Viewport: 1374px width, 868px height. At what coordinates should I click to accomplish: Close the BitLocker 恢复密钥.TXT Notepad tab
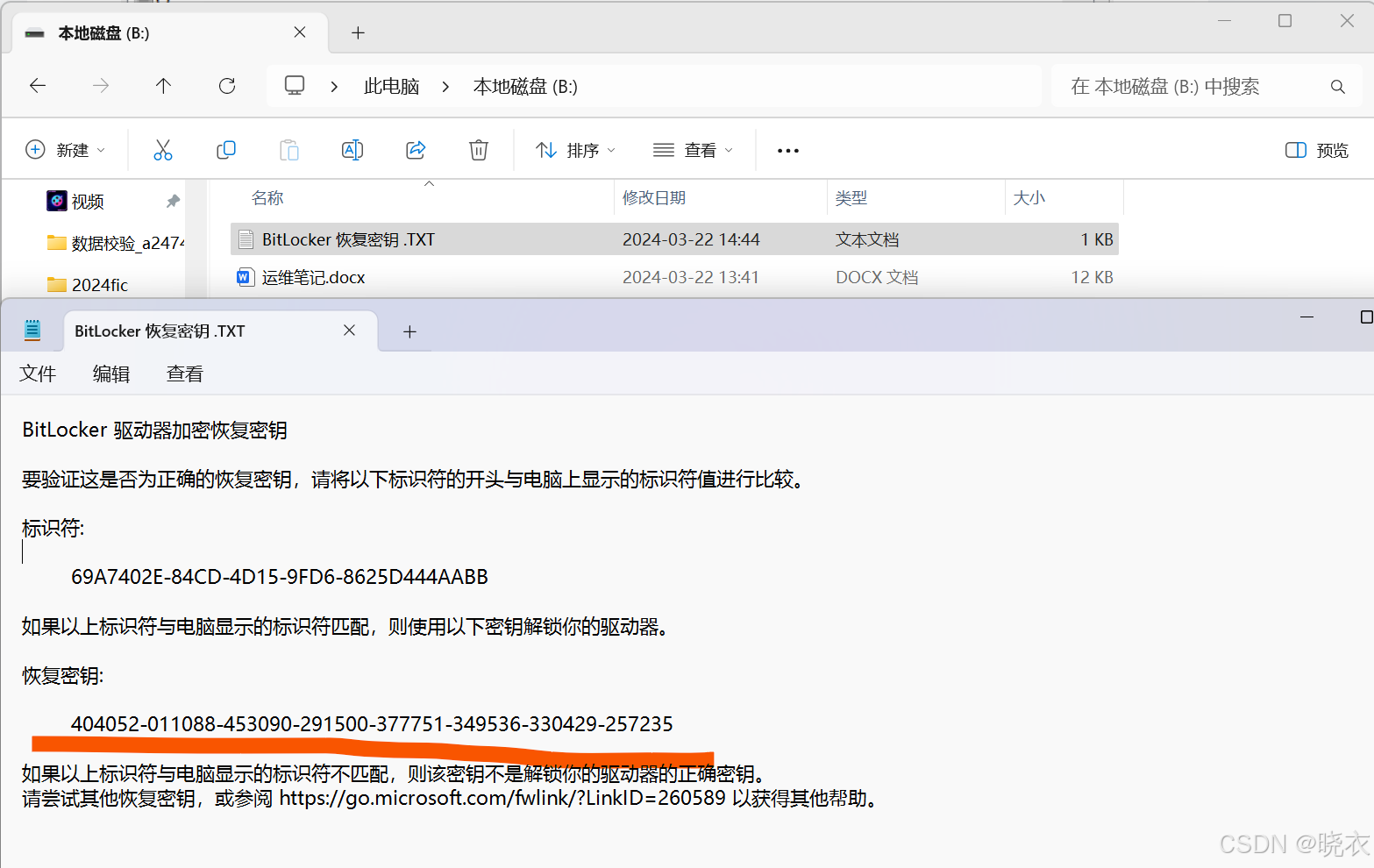[349, 331]
